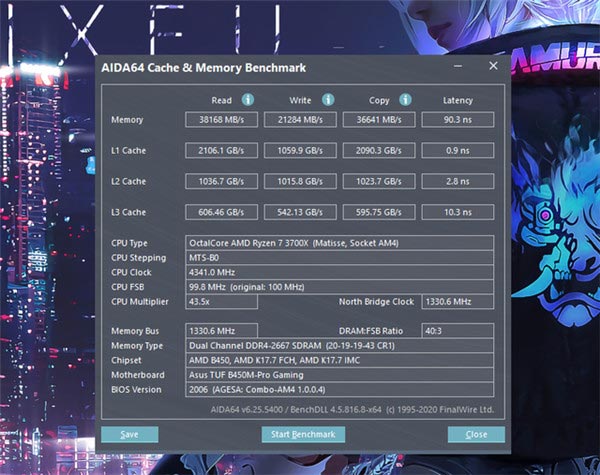This screenshot has width=600, height=475.
Task: Click North Bridge Clock value 1330.6 MHz
Action: [458, 302]
